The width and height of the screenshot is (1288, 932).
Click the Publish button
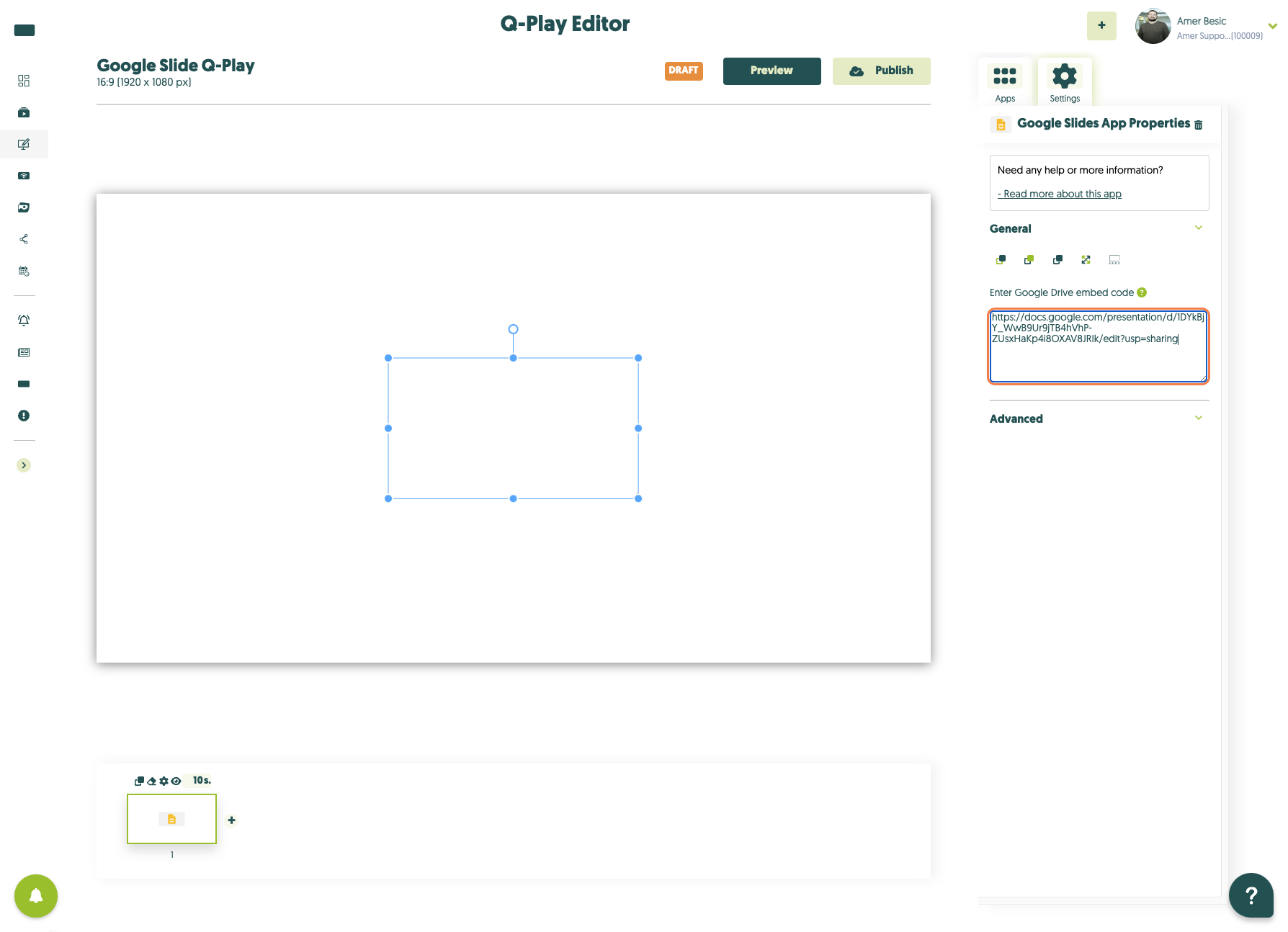click(x=881, y=71)
